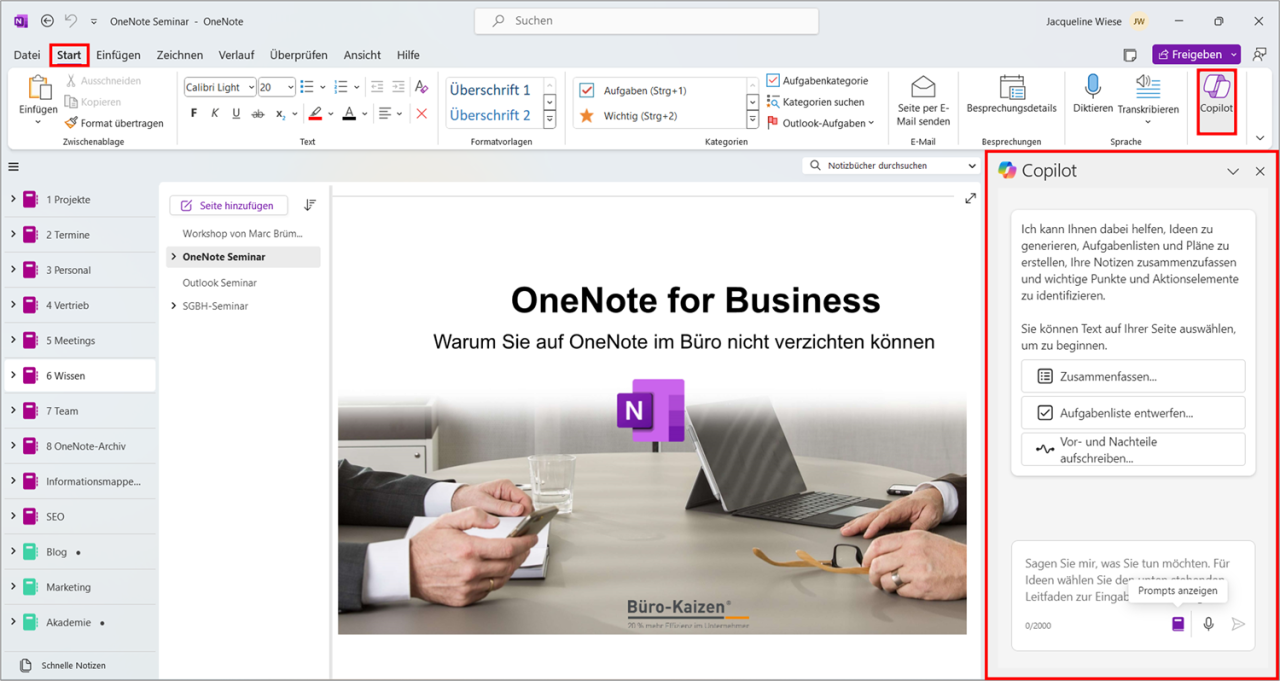Toggle the Aufgabenkategorie option

click(773, 80)
